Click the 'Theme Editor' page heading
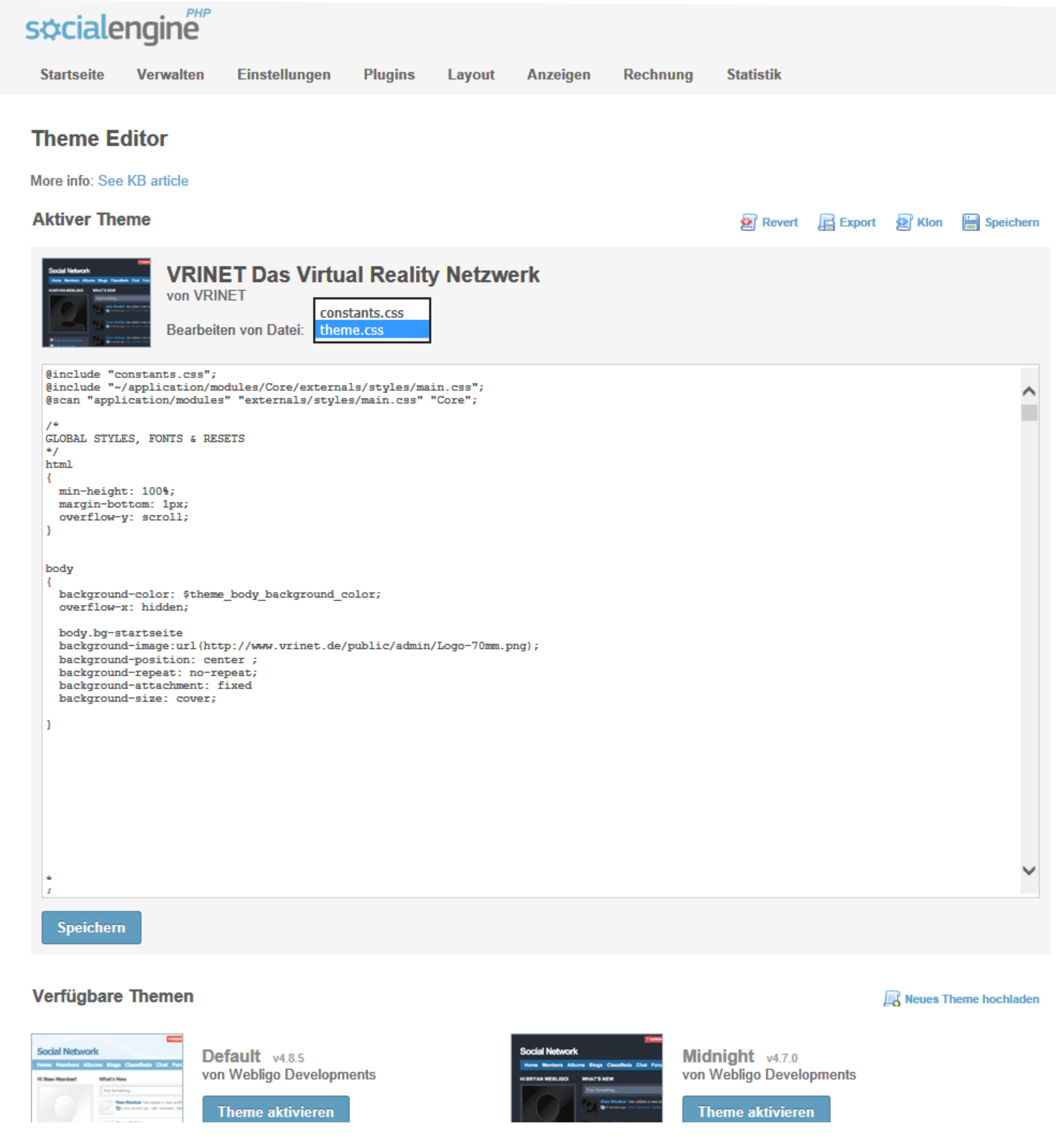 [100, 138]
